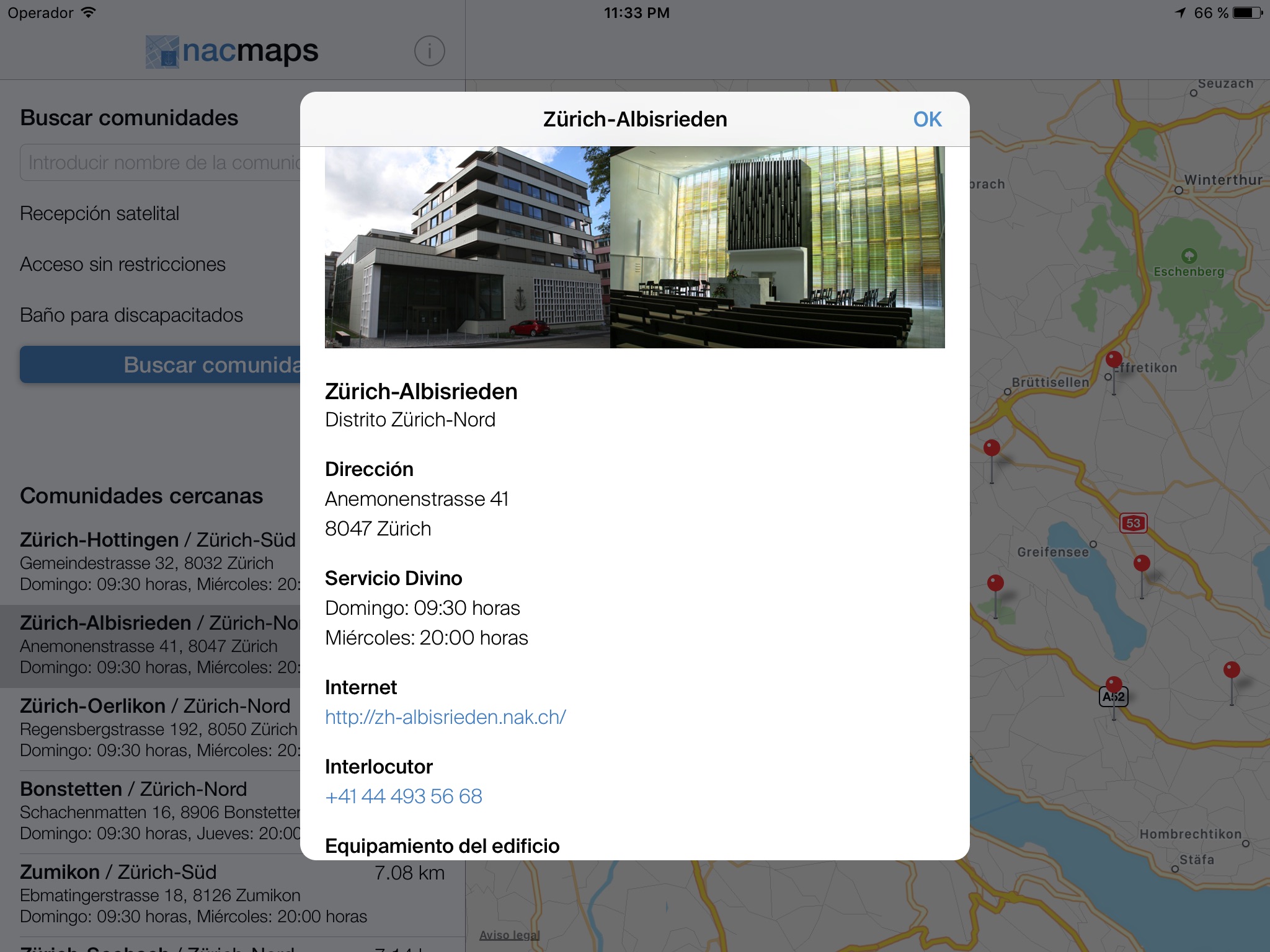Viewport: 1270px width, 952px height.
Task: Tap the map pin west of Greifensee lake
Action: click(995, 583)
